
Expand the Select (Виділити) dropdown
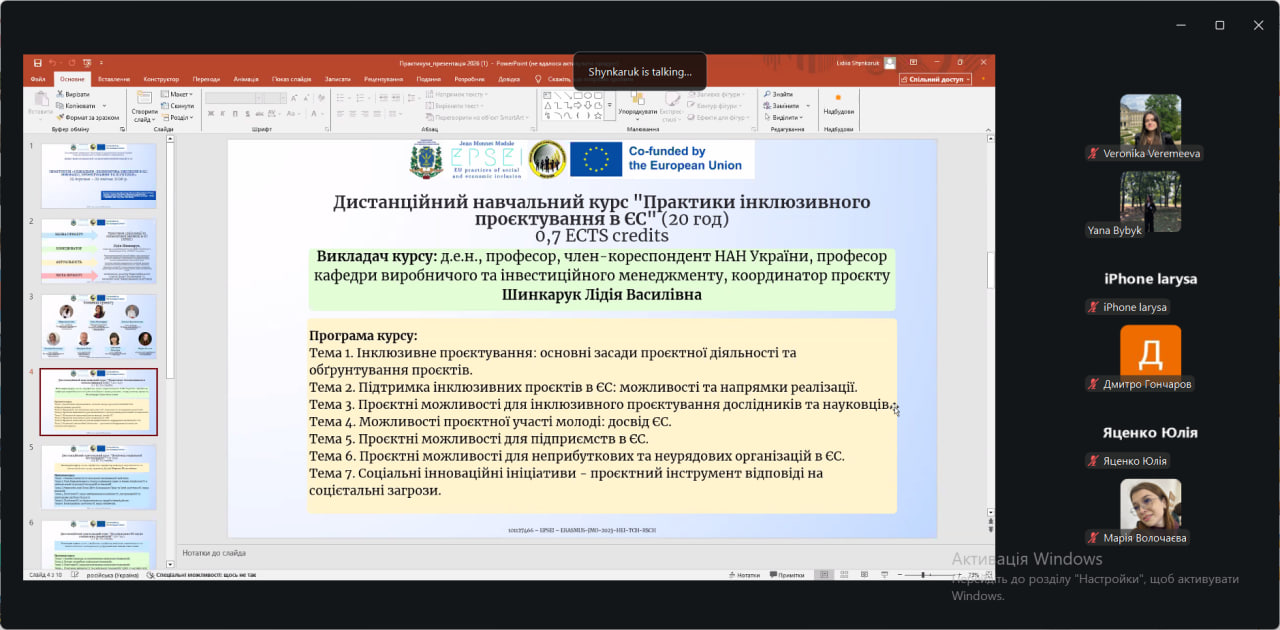tap(785, 117)
